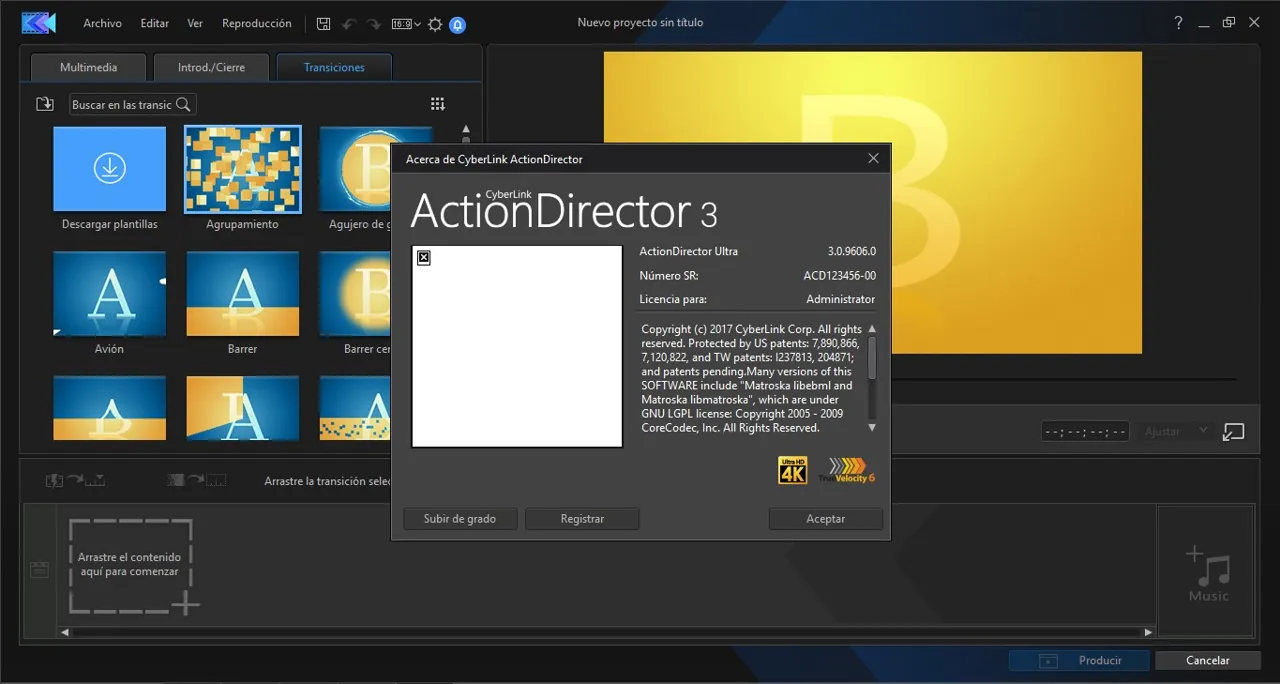Click the storyboard drop content placeholder
The width and height of the screenshot is (1280, 684).
(x=131, y=565)
